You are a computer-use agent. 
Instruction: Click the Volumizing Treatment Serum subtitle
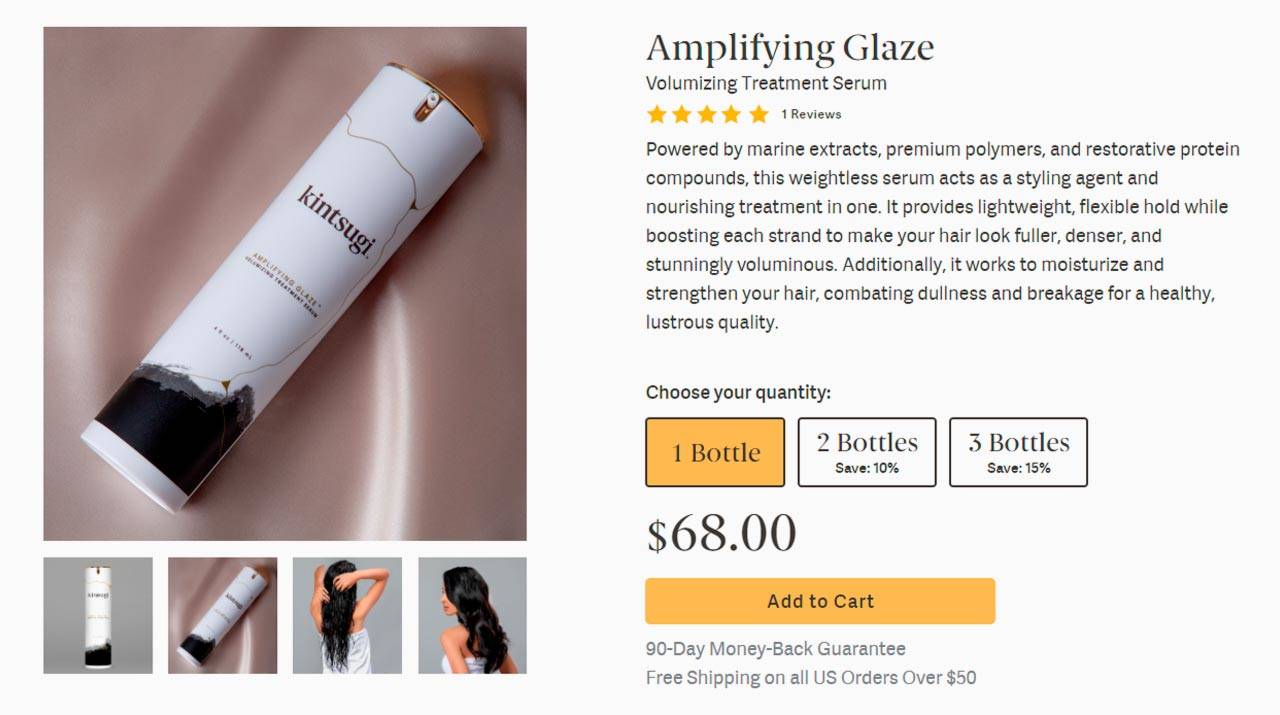[x=766, y=83]
